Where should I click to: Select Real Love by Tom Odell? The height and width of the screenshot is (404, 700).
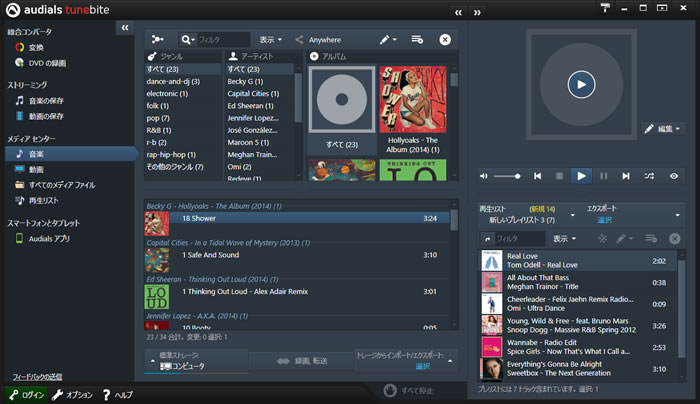click(x=579, y=260)
